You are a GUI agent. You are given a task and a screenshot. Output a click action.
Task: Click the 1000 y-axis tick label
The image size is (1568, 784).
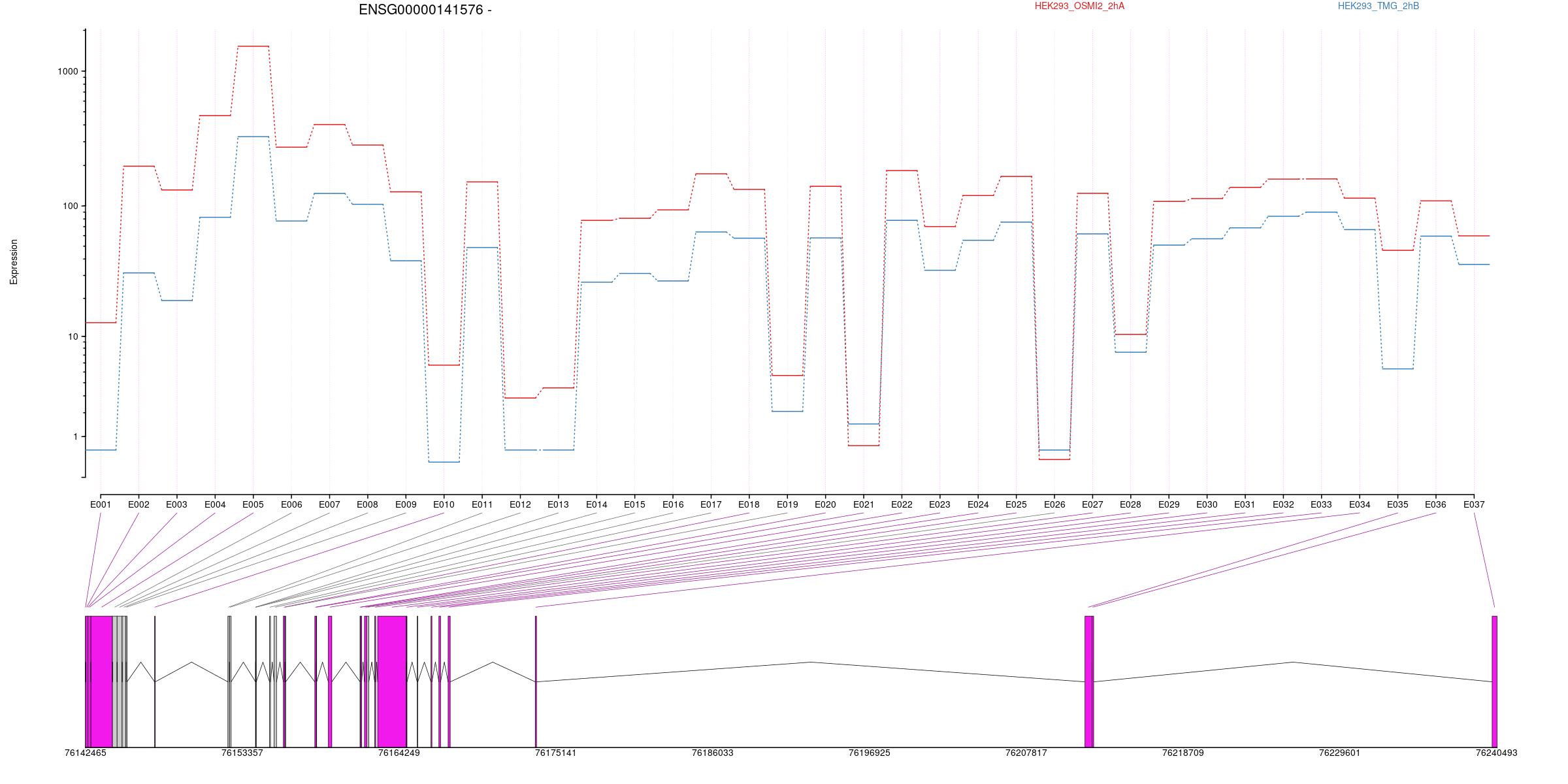[68, 72]
